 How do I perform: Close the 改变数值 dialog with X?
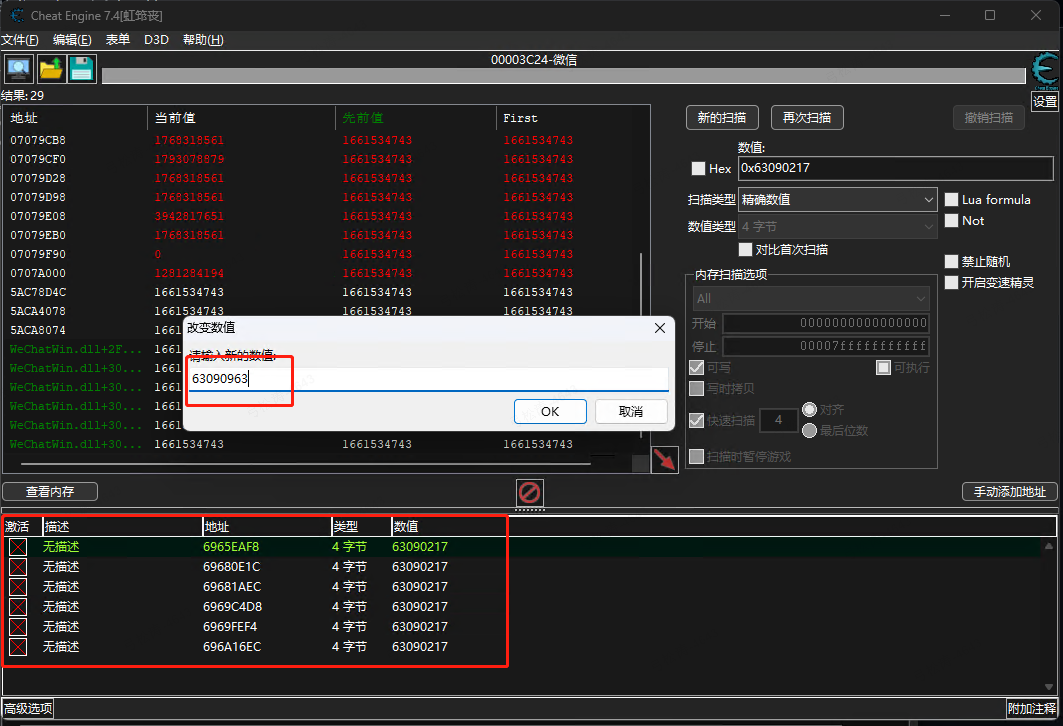[x=660, y=328]
